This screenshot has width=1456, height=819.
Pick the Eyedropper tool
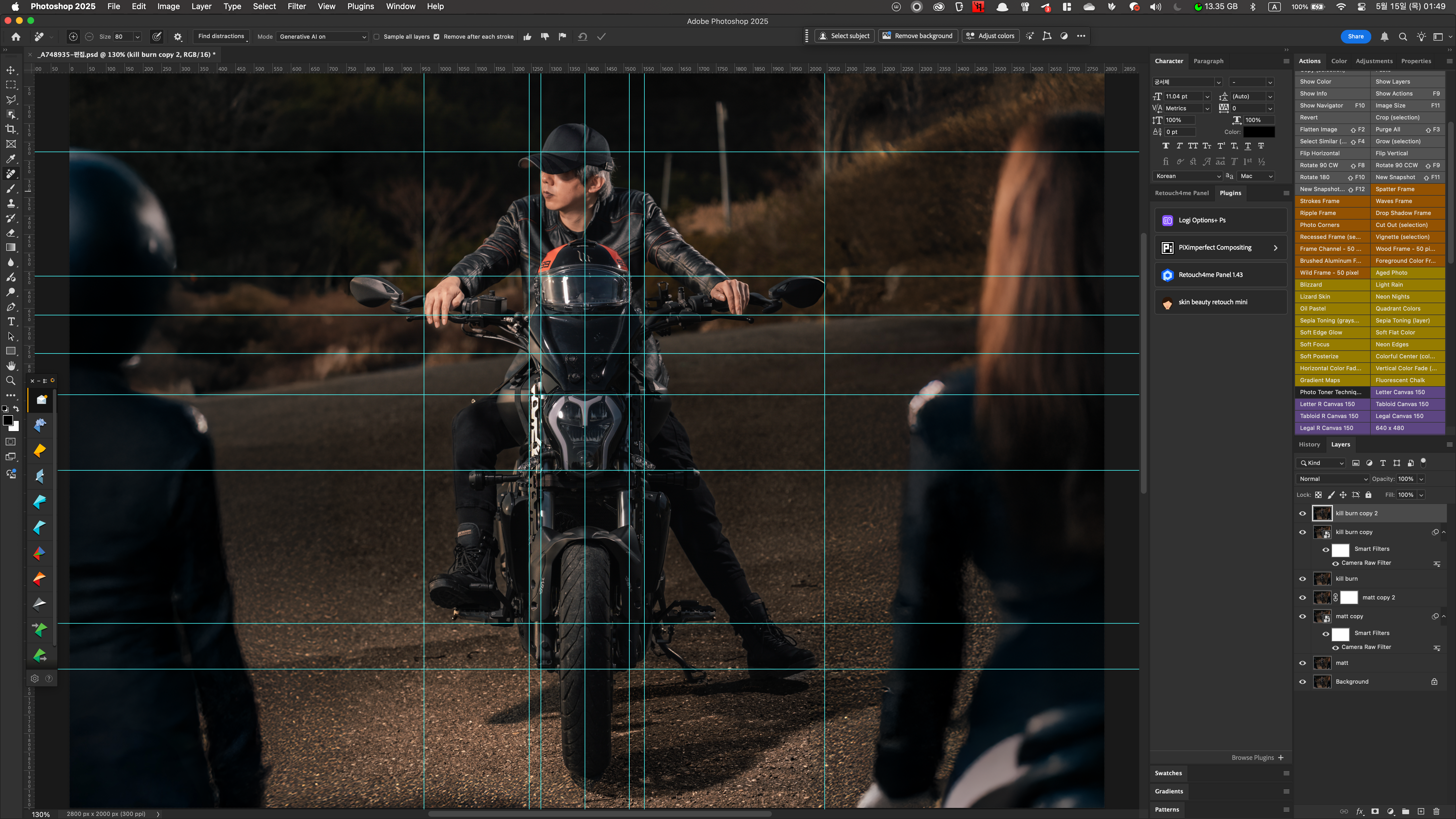click(11, 159)
